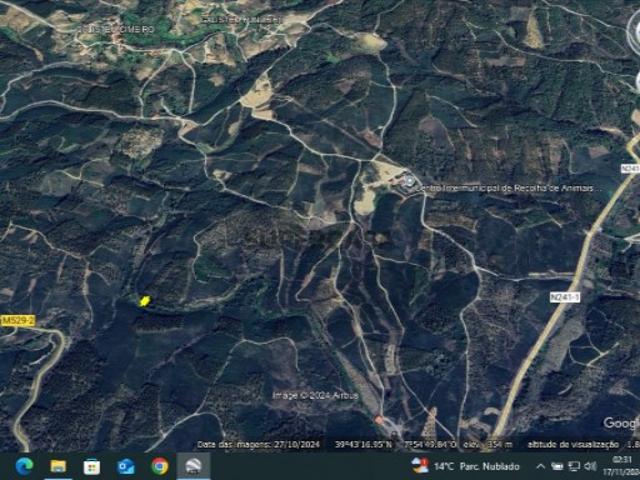
Task: Open Outlook from the taskbar
Action: (x=126, y=466)
